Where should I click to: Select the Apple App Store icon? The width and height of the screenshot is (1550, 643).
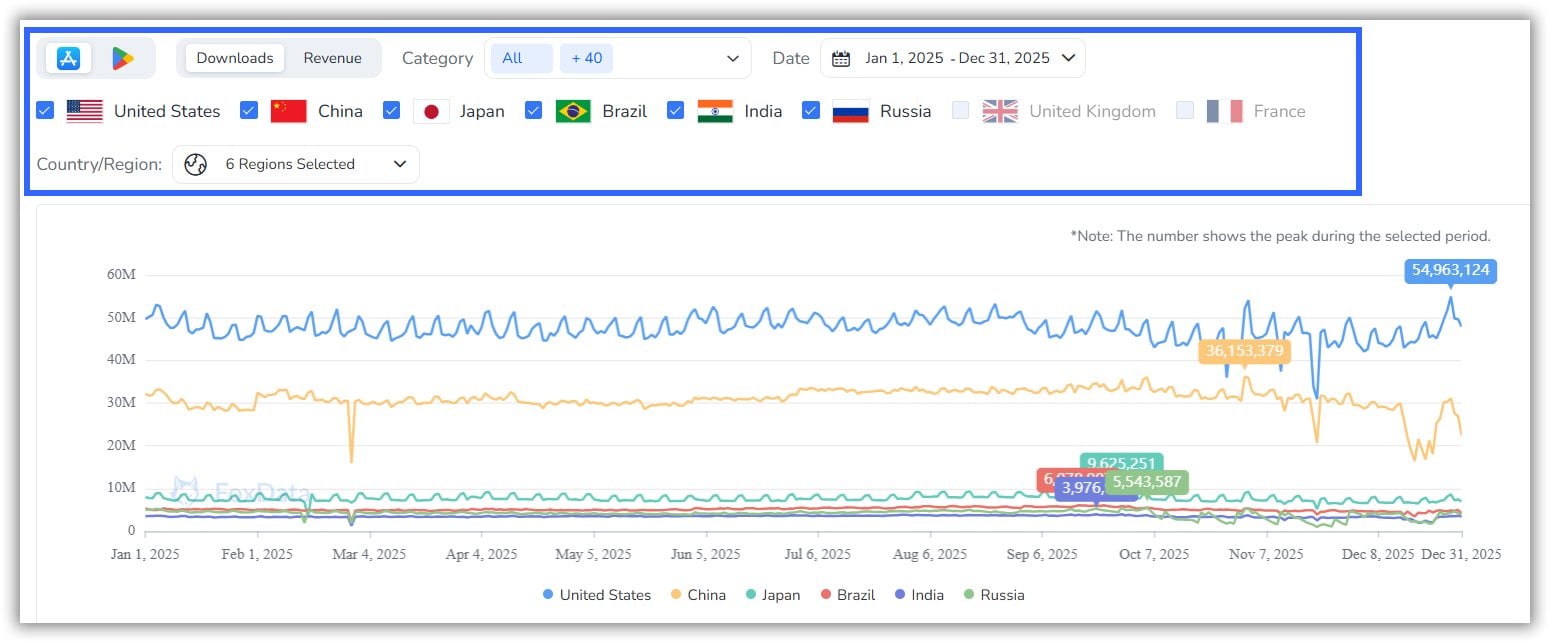tap(68, 58)
